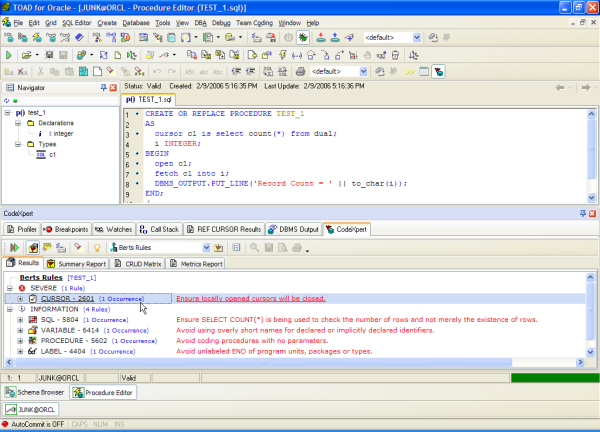Click the lightning bolt icon in second toolbar
This screenshot has width=600, height=432.
click(x=282, y=55)
